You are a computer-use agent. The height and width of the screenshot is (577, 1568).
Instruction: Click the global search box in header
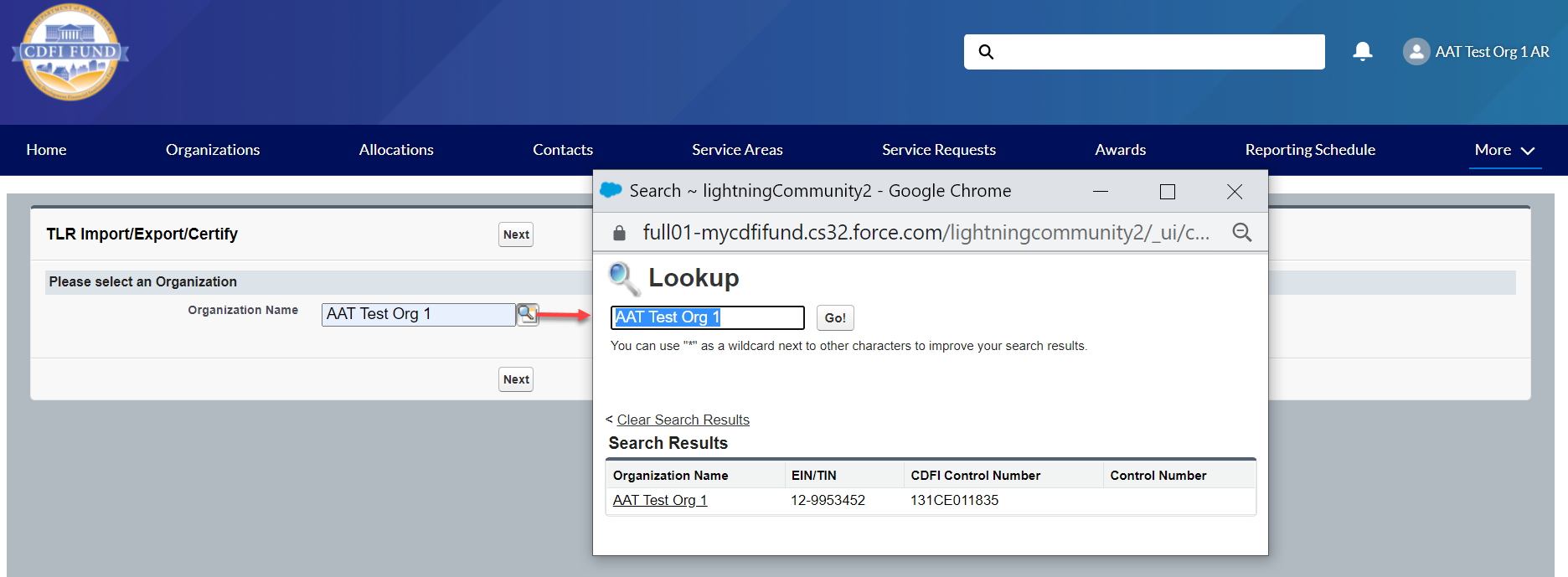[1156, 52]
